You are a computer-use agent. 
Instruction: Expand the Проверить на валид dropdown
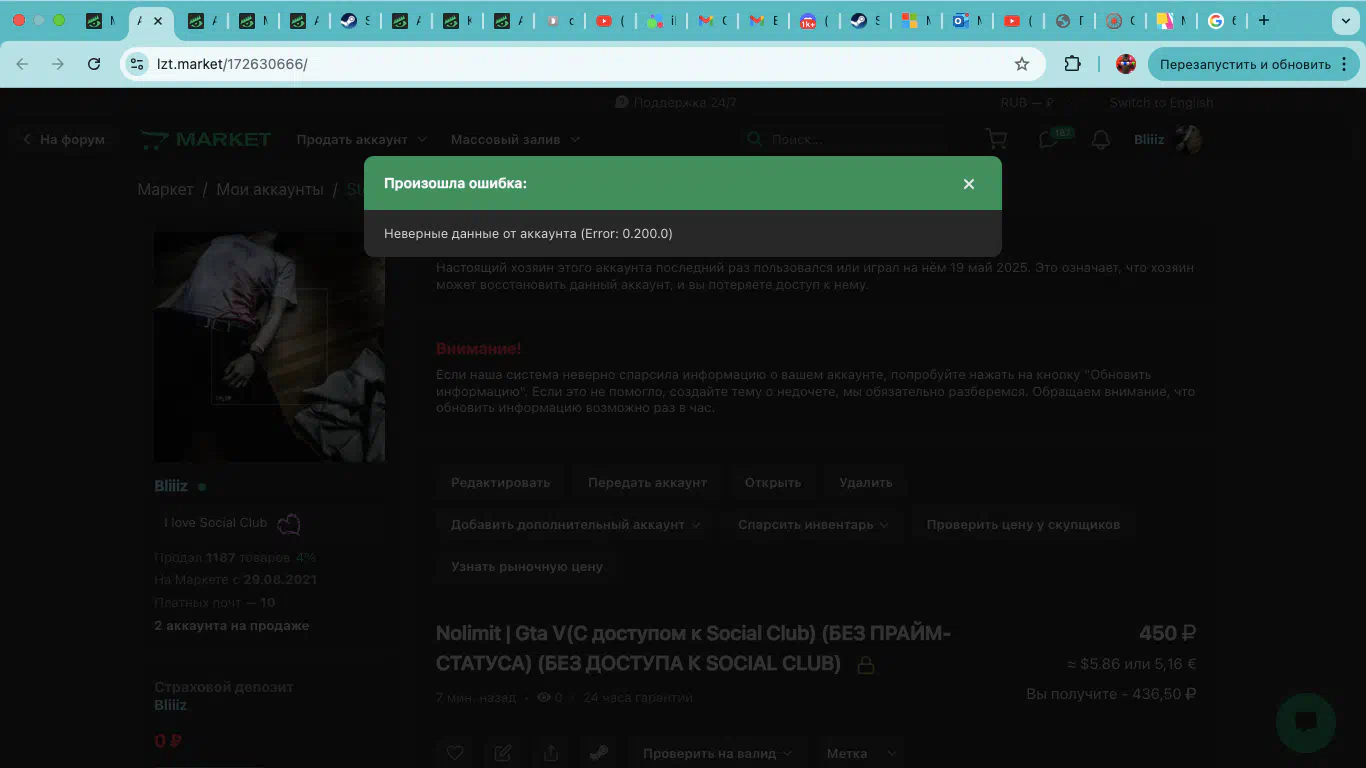(718, 753)
